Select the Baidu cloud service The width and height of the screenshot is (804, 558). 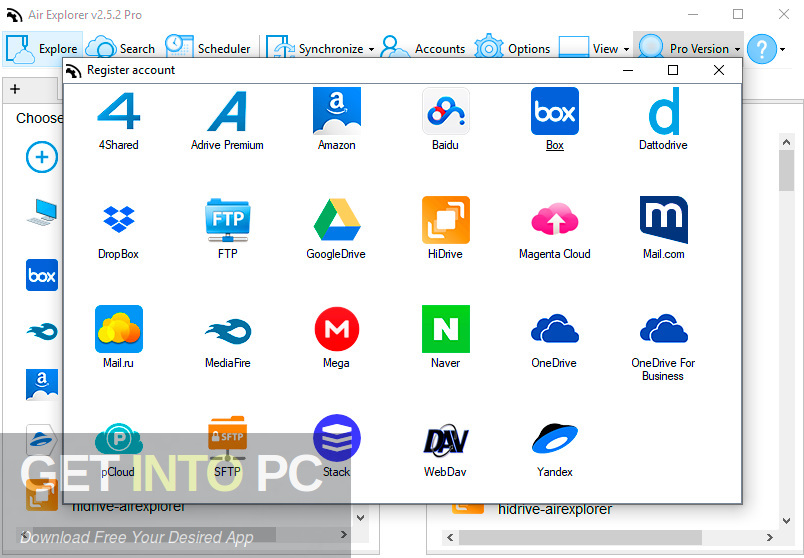[445, 120]
